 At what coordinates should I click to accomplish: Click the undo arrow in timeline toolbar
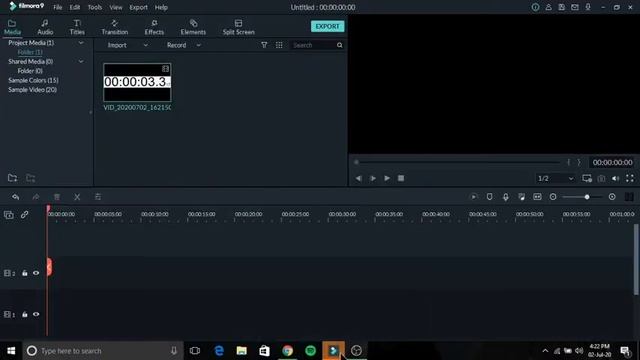click(16, 197)
